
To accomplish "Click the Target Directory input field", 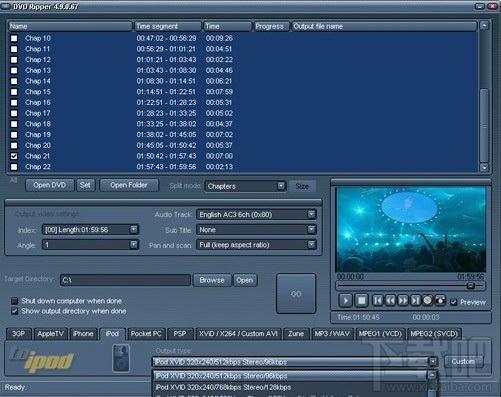I will point(125,280).
